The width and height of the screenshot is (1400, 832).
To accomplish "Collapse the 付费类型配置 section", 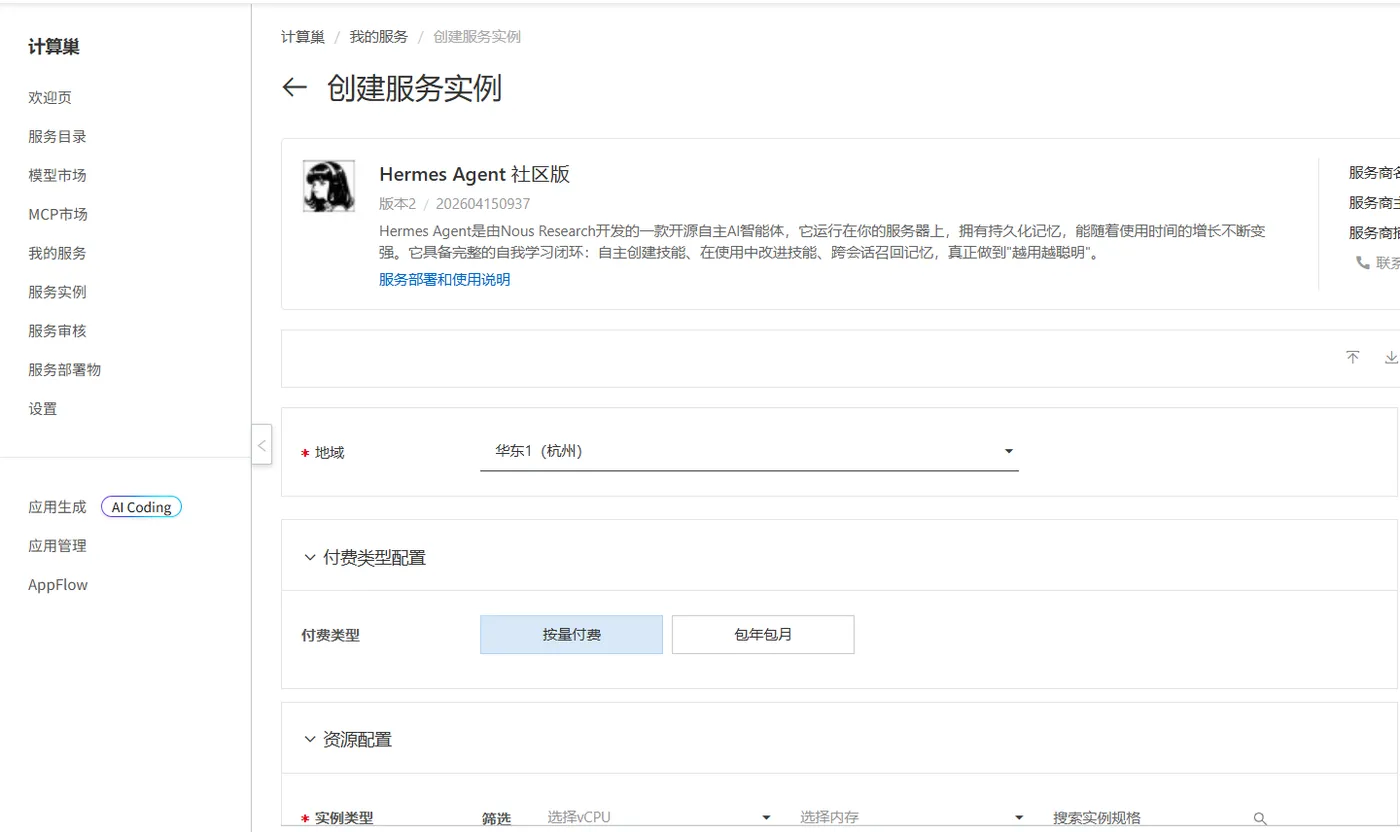I will [x=310, y=558].
